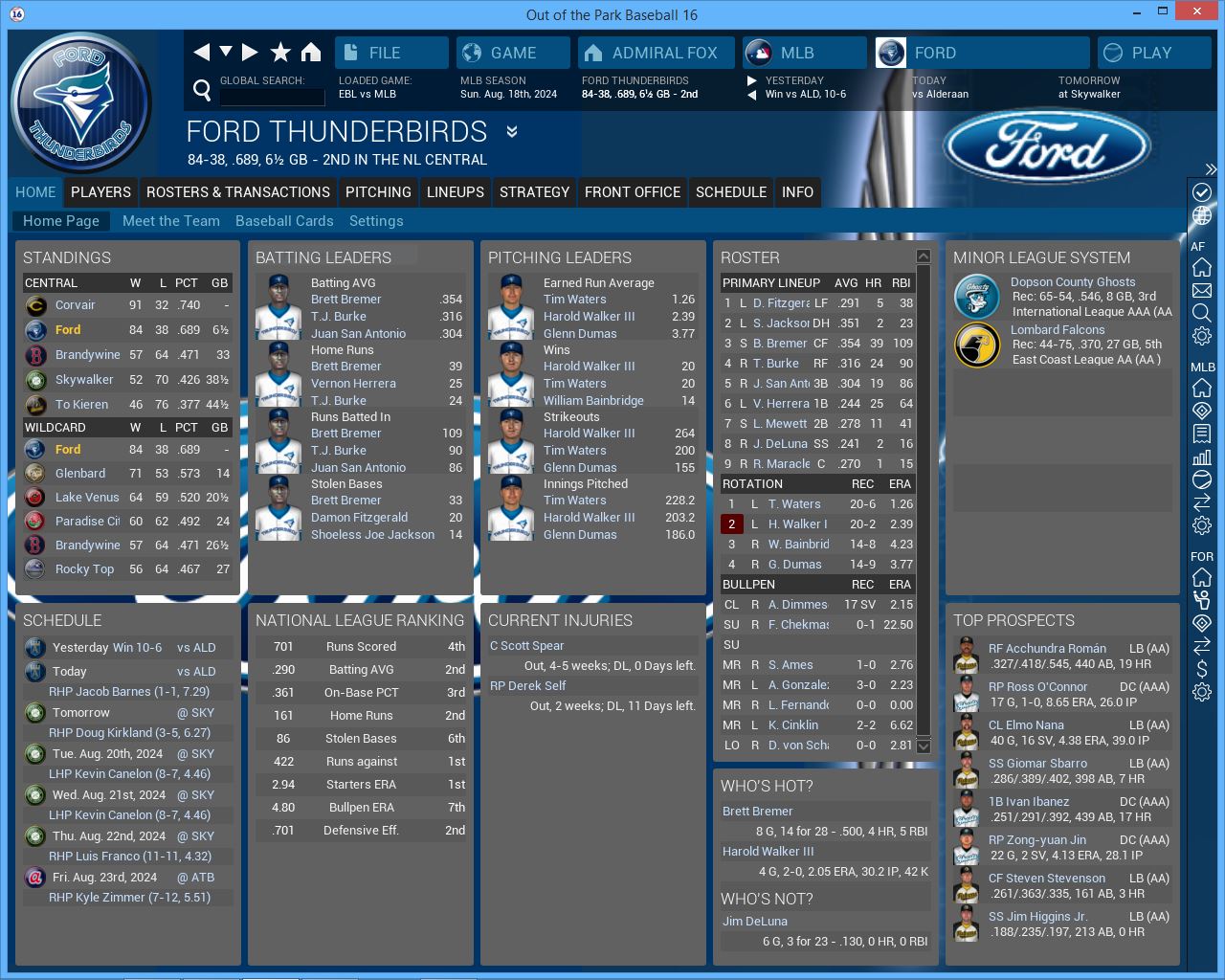Click the global search magnifier icon

point(202,90)
